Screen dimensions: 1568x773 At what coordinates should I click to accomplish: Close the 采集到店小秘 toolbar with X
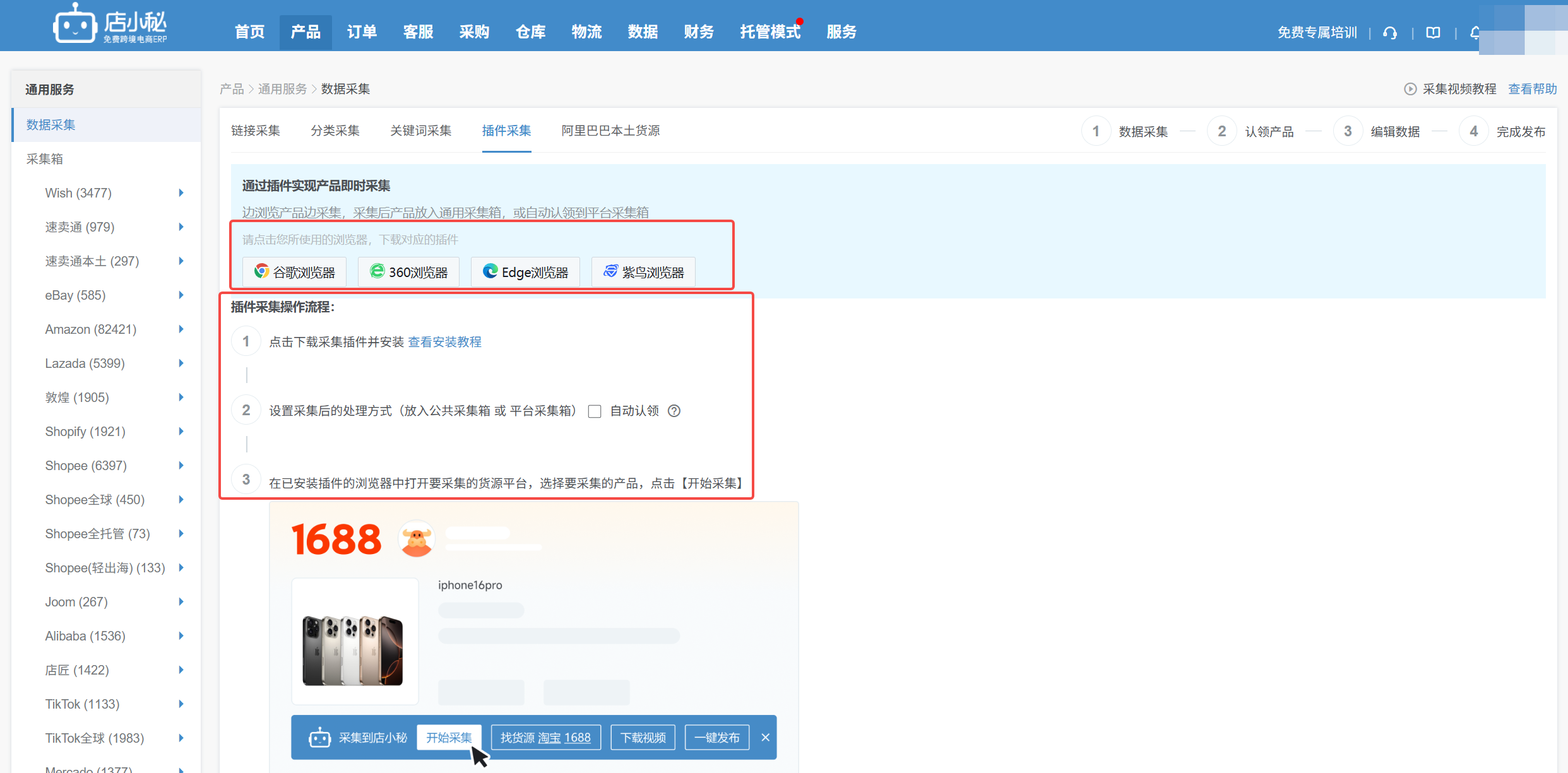pyautogui.click(x=765, y=737)
